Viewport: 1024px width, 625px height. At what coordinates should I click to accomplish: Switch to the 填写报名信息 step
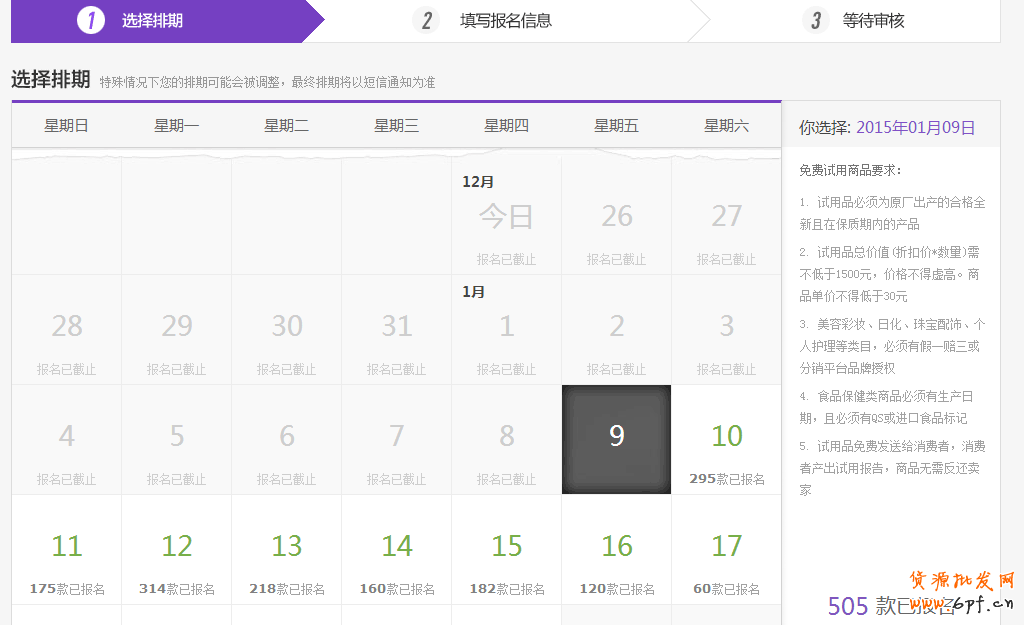pyautogui.click(x=505, y=21)
